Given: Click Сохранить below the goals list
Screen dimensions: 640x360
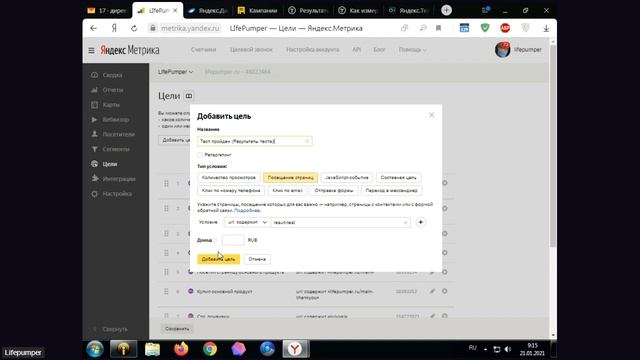Looking at the screenshot, I should 177,329.
